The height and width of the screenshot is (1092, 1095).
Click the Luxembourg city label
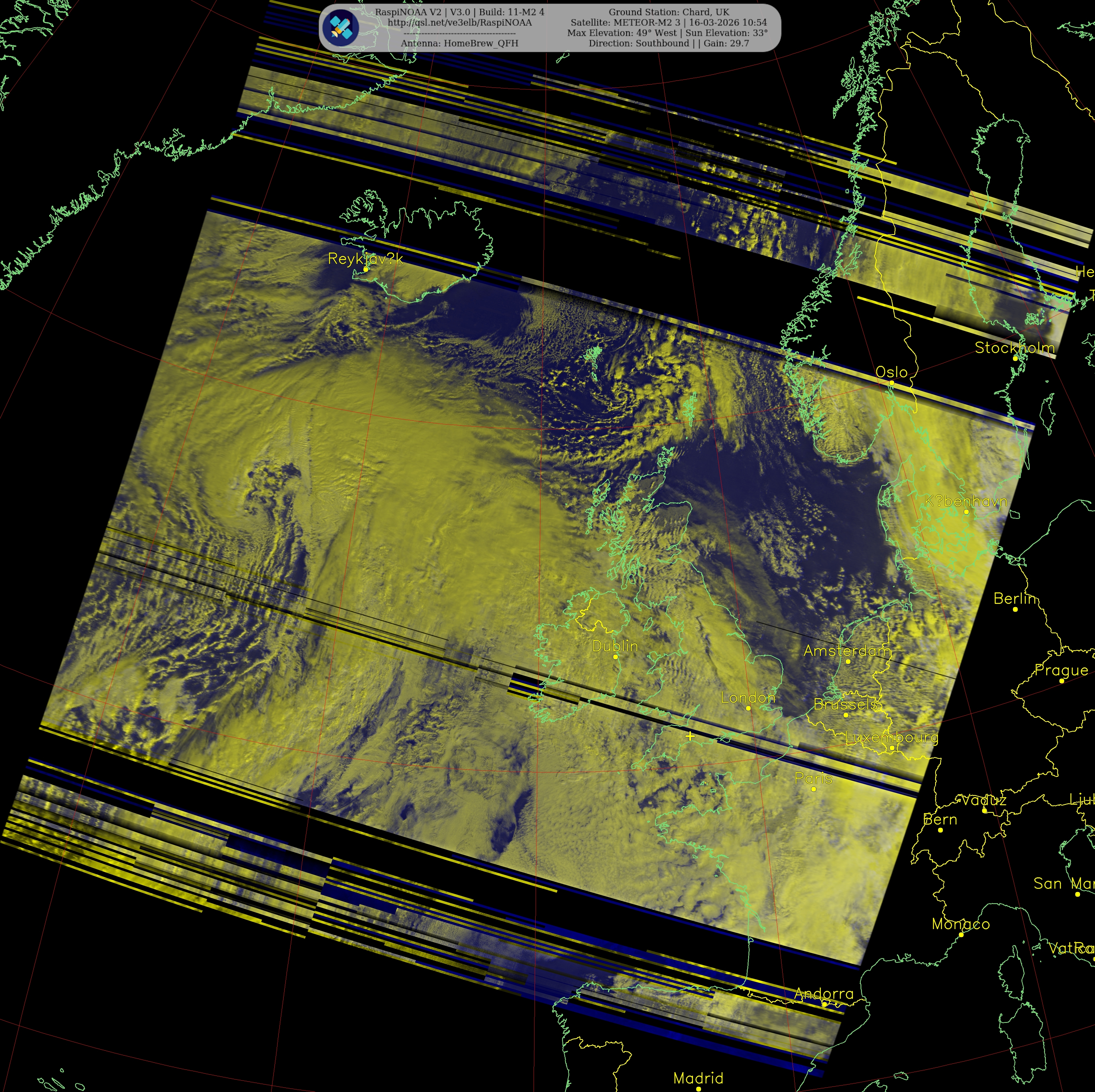891,738
